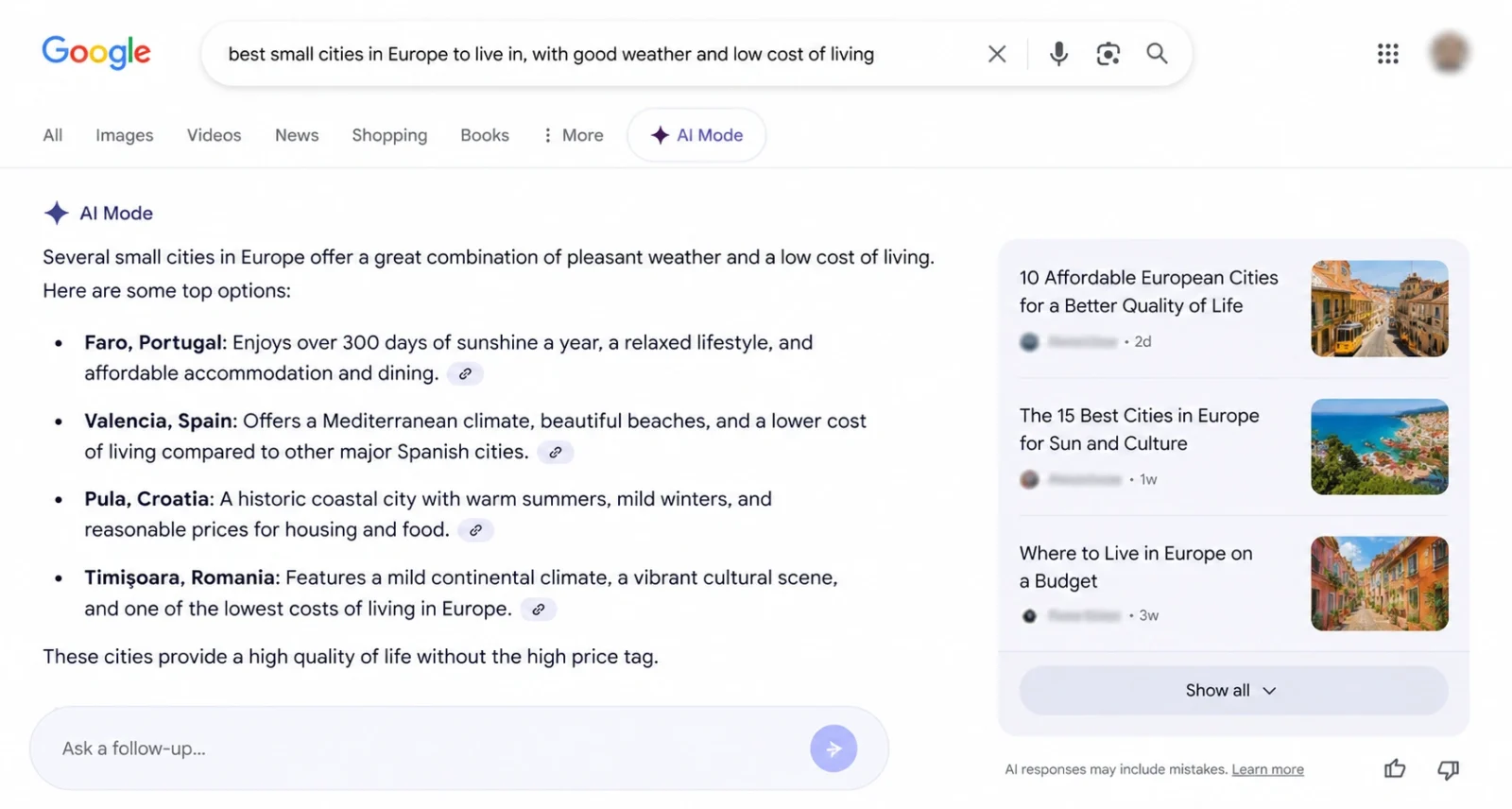Switch to the Books tab

[x=485, y=135]
